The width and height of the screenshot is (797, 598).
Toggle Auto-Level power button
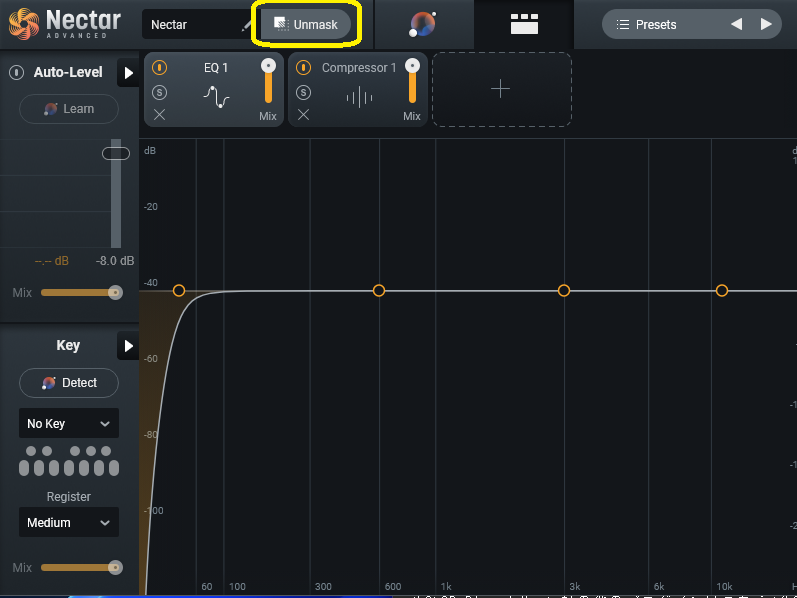pos(16,73)
